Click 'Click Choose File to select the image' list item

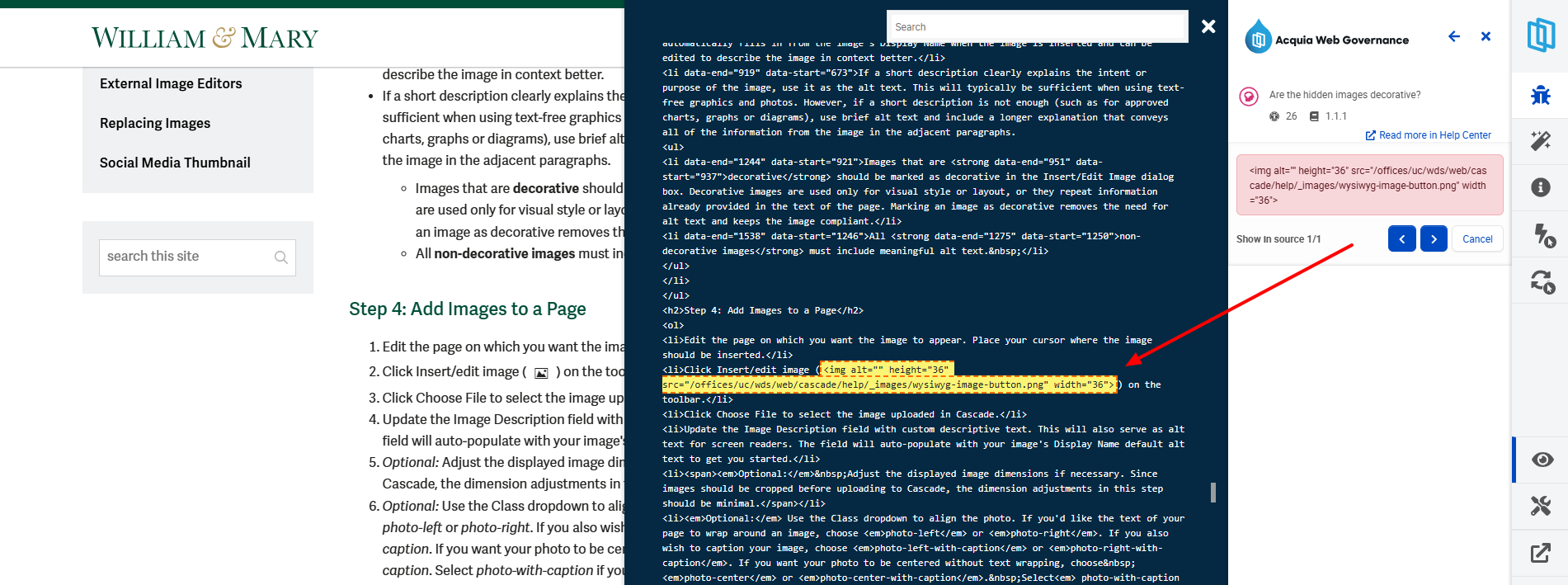click(503, 398)
